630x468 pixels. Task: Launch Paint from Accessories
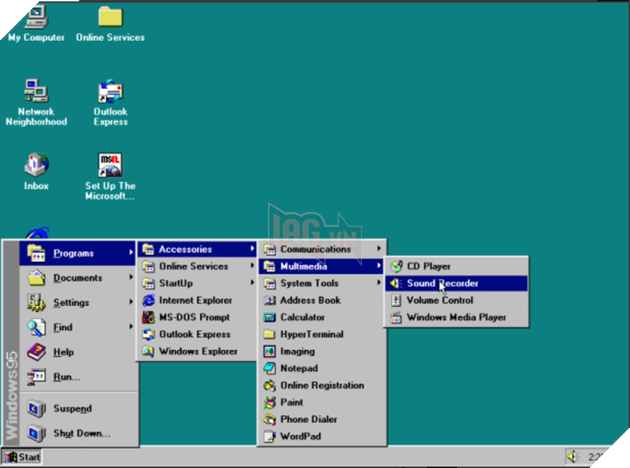point(322,402)
